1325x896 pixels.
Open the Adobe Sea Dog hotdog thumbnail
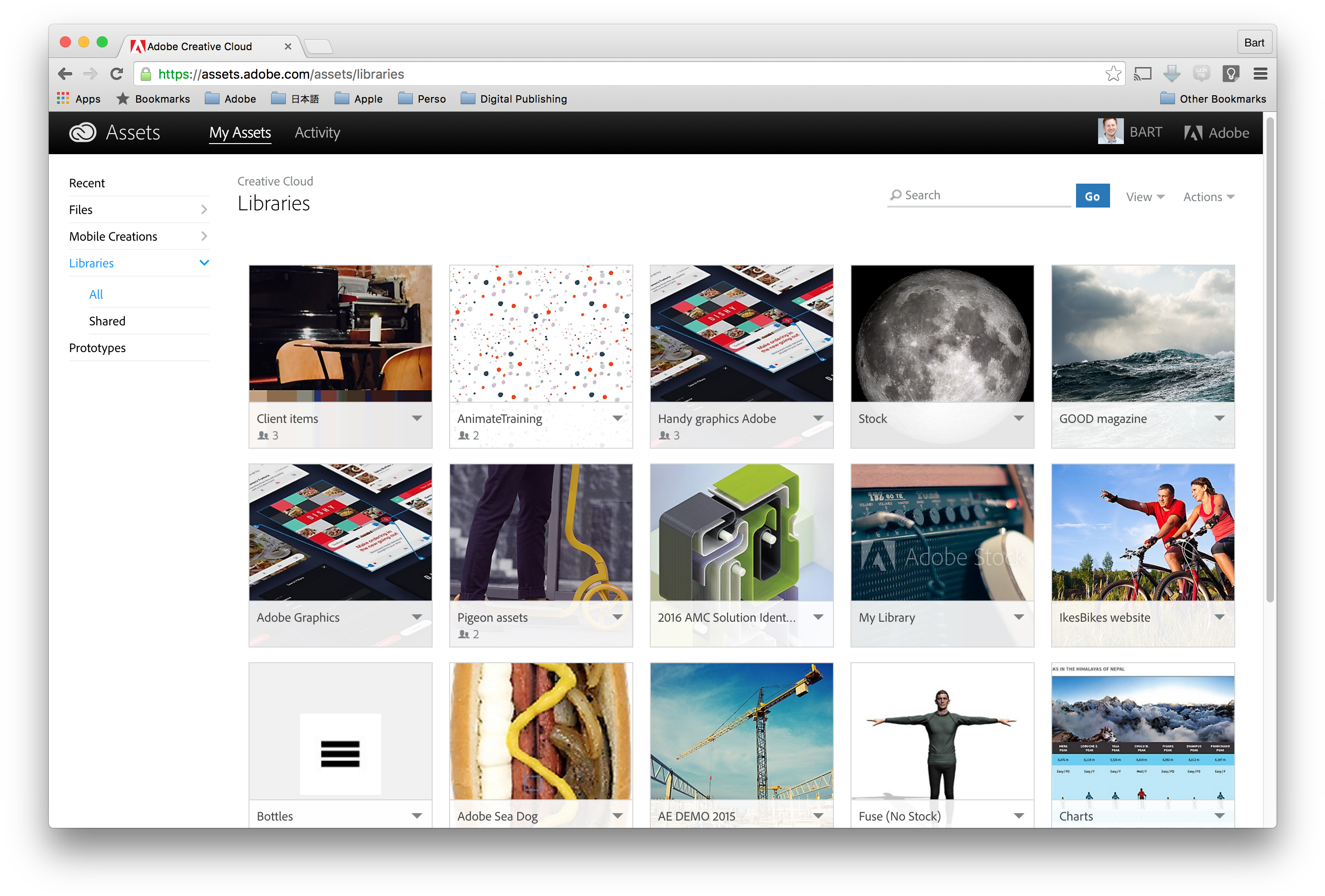coord(540,731)
